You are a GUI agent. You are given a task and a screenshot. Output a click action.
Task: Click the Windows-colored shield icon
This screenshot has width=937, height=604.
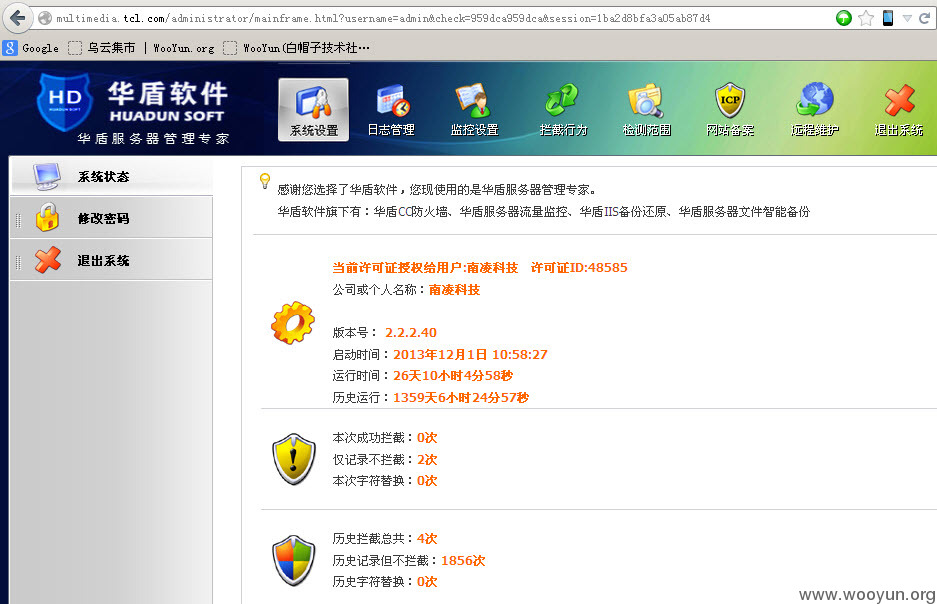click(x=293, y=560)
